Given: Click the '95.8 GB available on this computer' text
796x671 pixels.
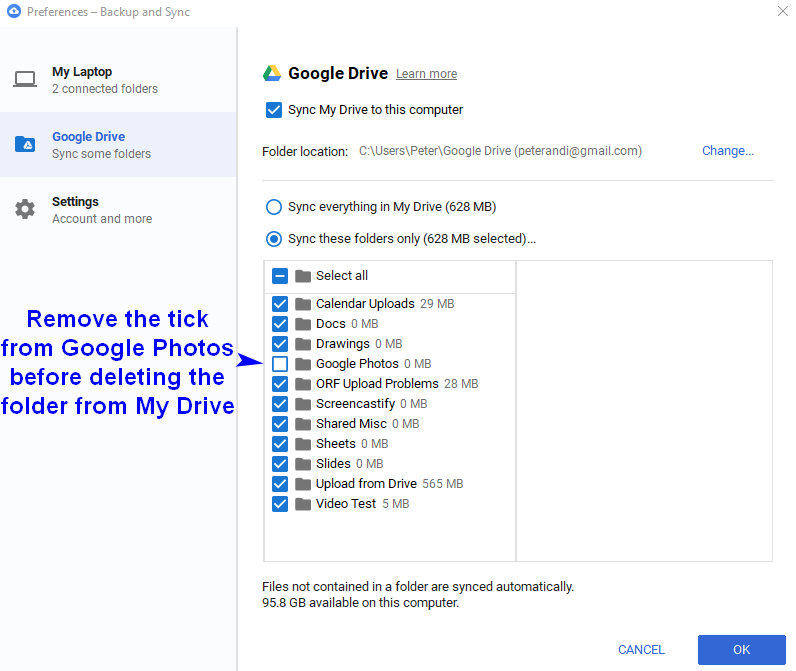Looking at the screenshot, I should tap(360, 603).
